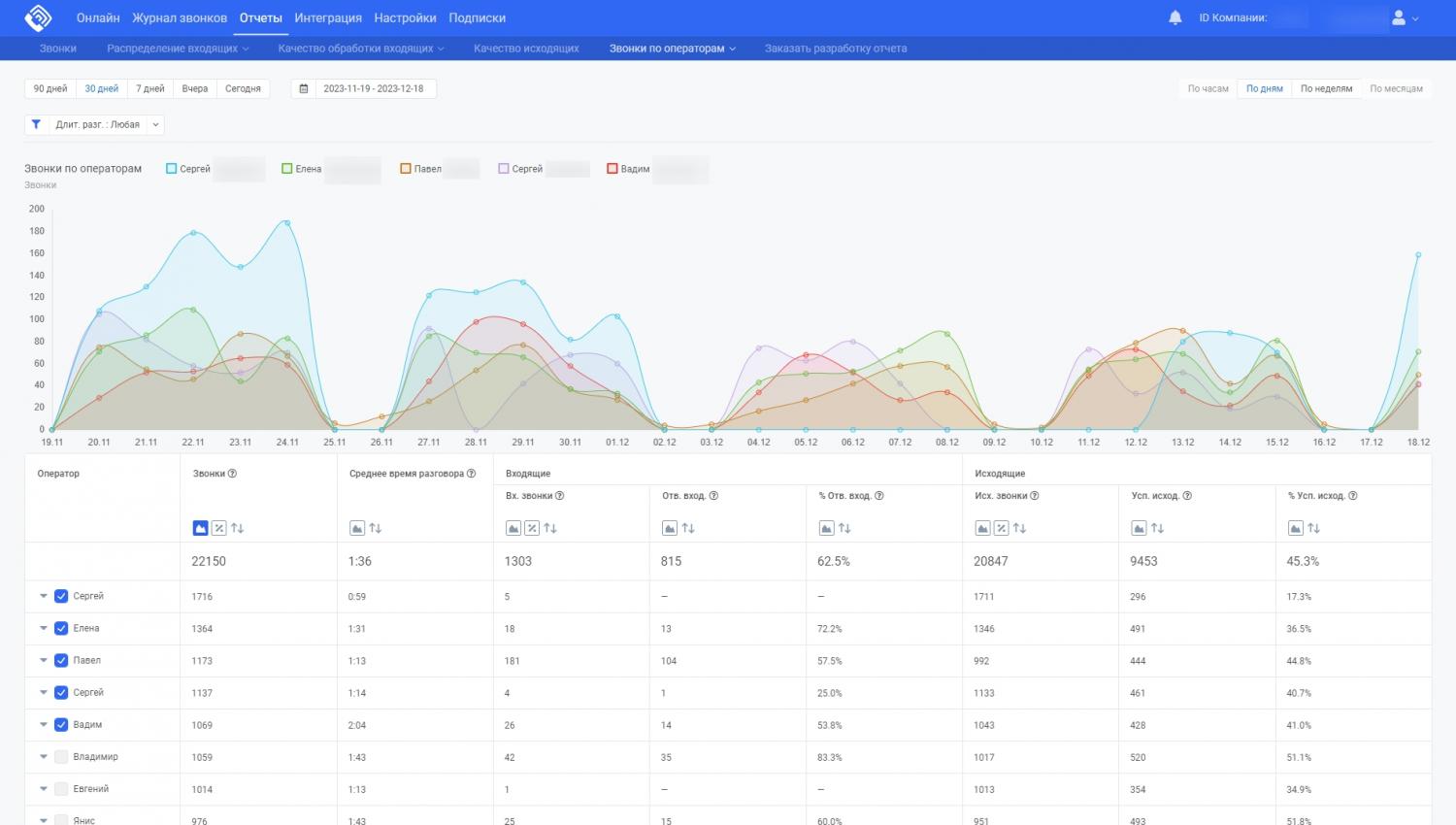
Task: Open Звонки по операторам submenu
Action: click(672, 49)
